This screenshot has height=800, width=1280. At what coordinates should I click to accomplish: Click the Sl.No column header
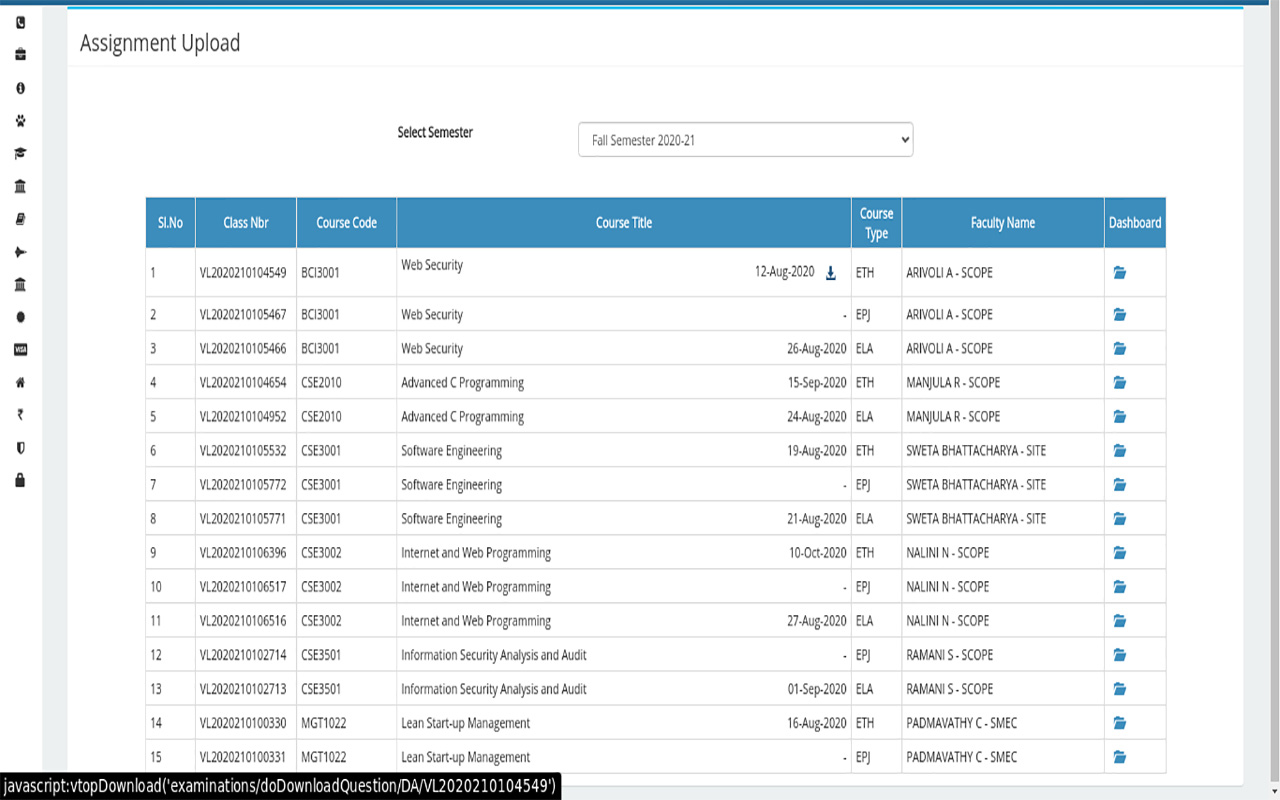(x=170, y=223)
